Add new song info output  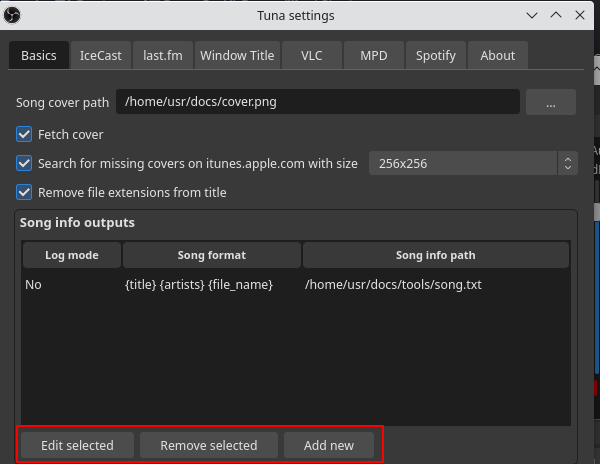329,445
